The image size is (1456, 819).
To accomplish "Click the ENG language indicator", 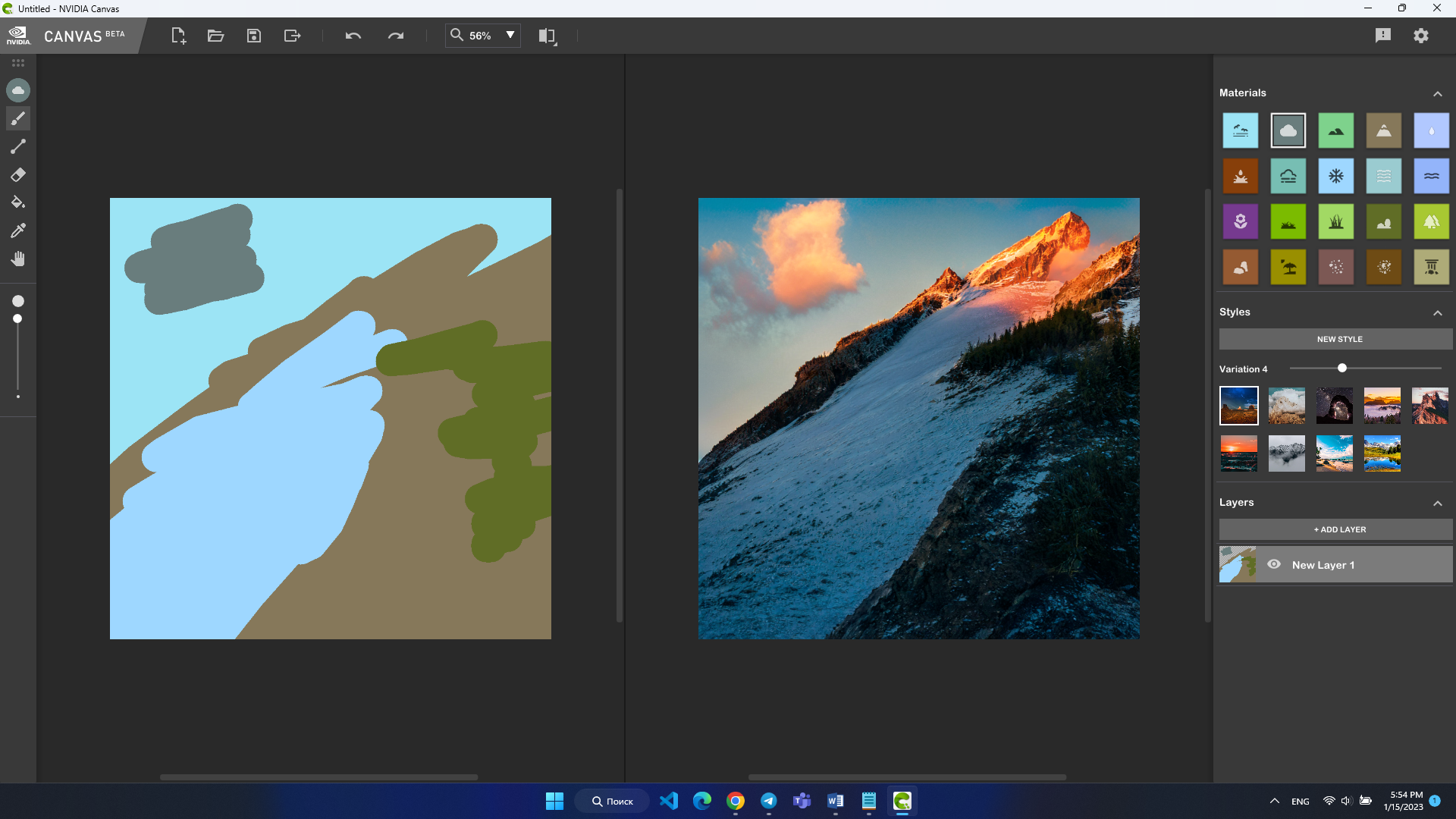I will [x=1301, y=802].
